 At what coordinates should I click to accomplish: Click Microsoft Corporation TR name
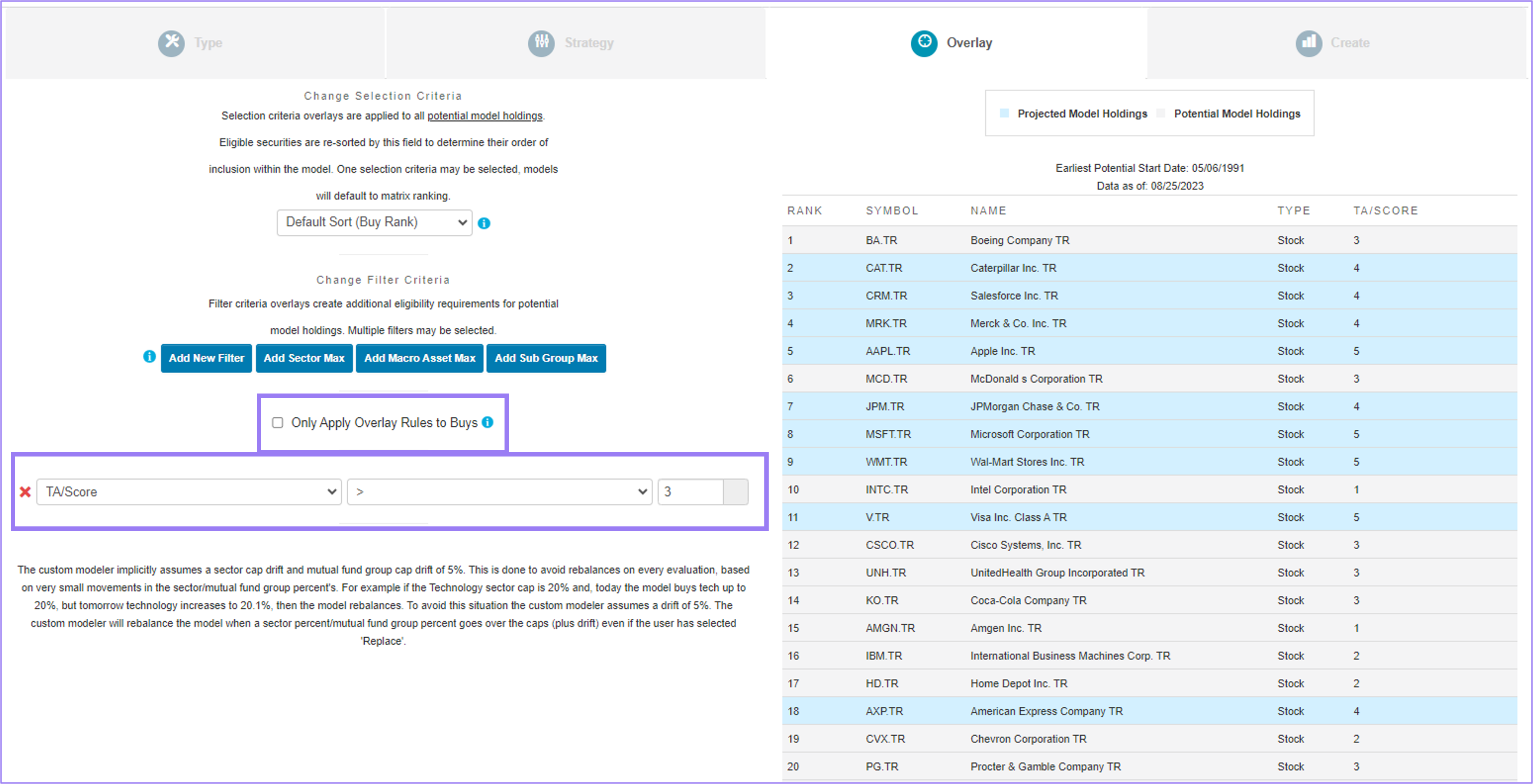(1029, 434)
